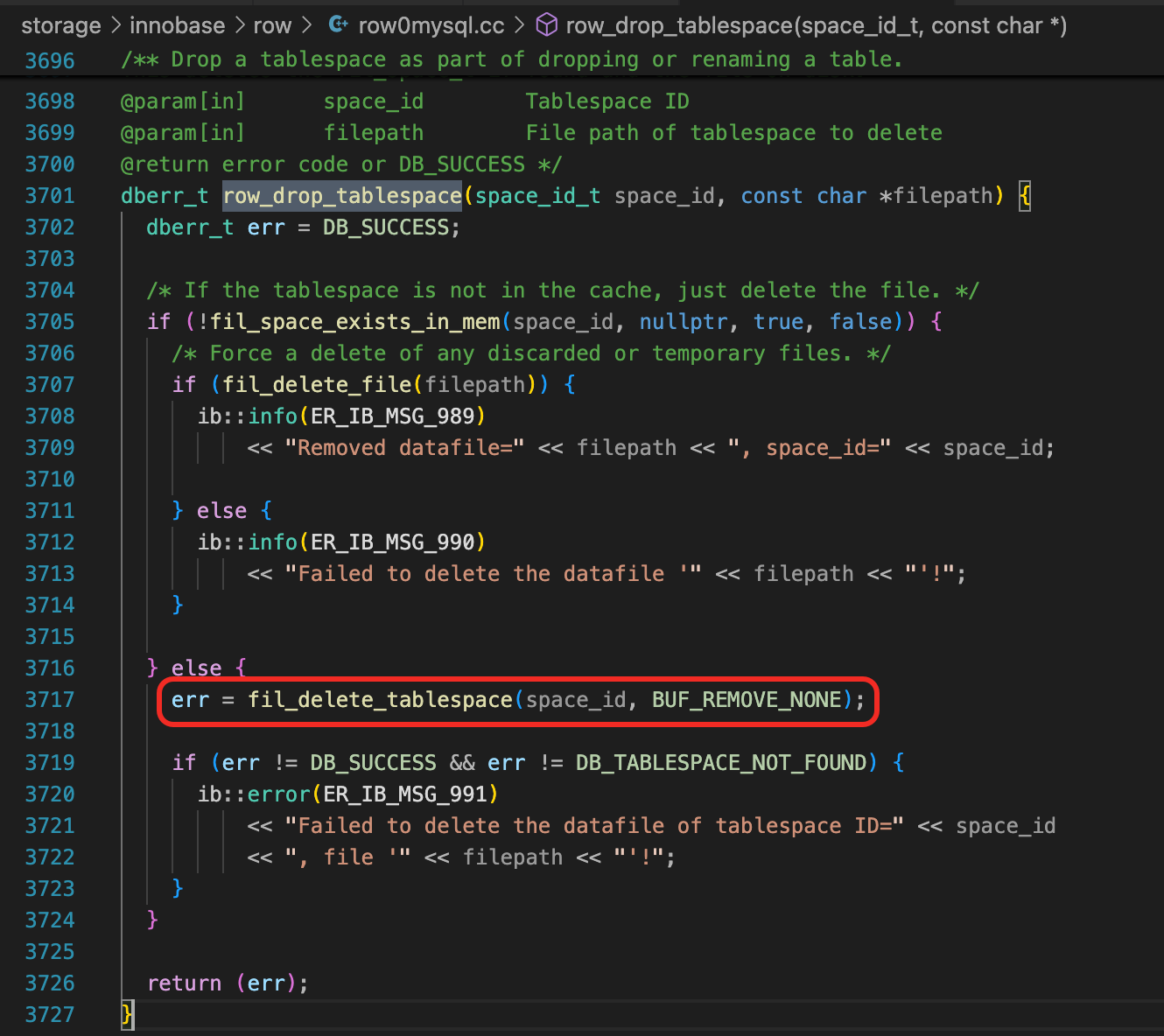The width and height of the screenshot is (1164, 1036).
Task: Select row0mysql.cc in the breadcrumb path
Action: pyautogui.click(x=431, y=25)
